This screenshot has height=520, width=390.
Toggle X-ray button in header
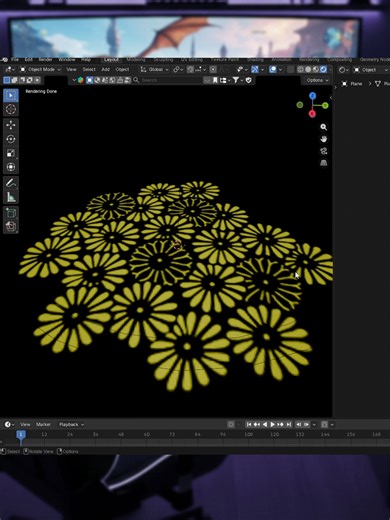pos(291,69)
